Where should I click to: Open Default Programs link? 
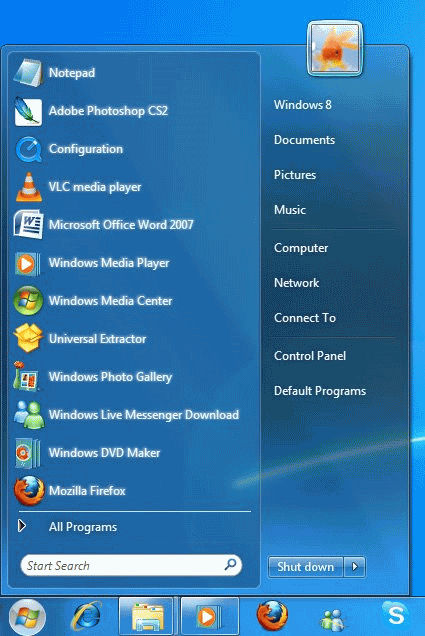[x=320, y=391]
